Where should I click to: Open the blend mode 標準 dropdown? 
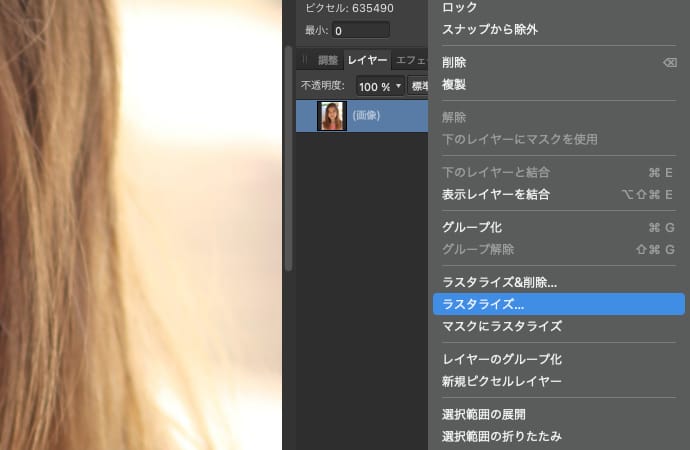point(418,86)
